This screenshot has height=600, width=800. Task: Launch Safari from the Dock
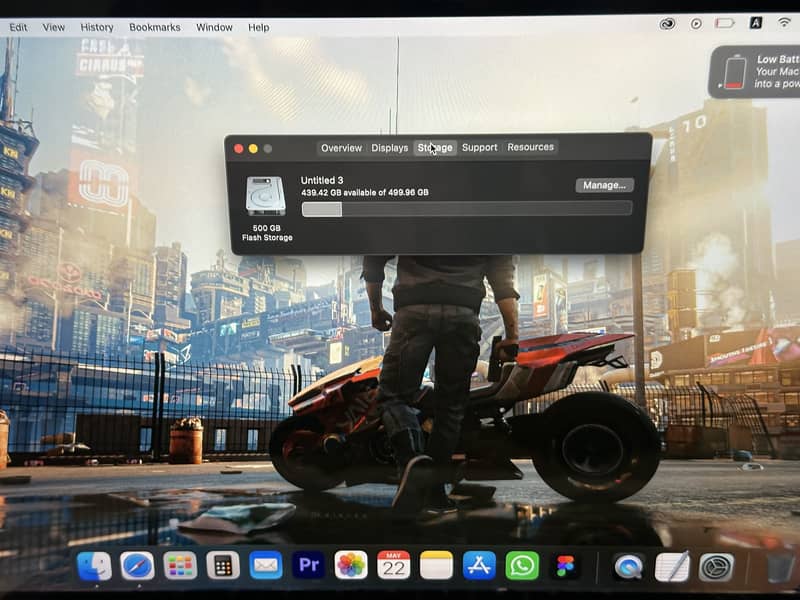(137, 566)
